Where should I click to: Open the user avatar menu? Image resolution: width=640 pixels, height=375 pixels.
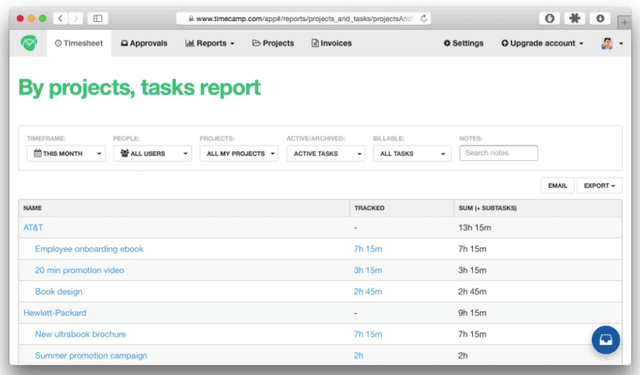tap(612, 43)
